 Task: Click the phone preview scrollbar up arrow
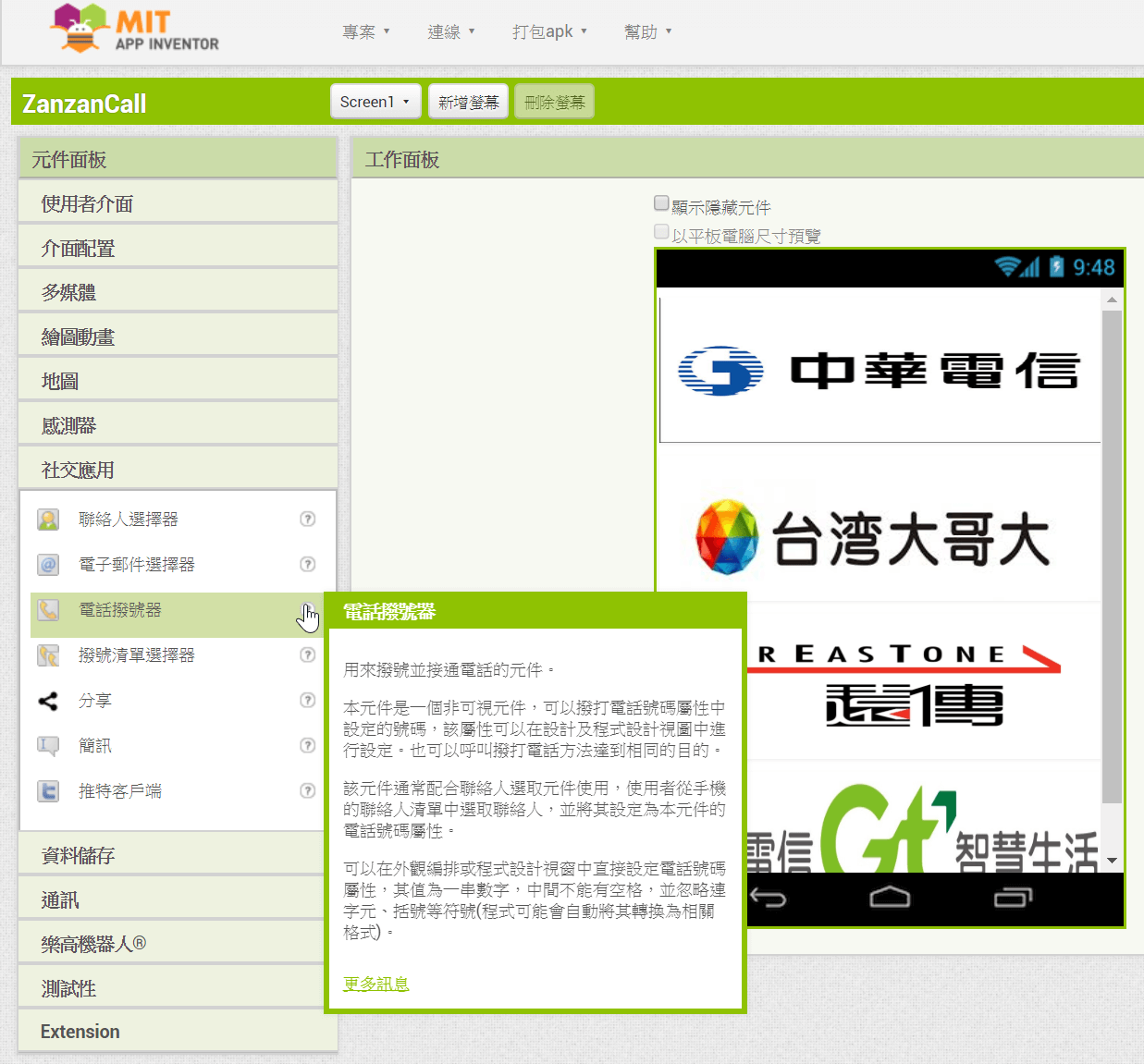pos(1112,300)
